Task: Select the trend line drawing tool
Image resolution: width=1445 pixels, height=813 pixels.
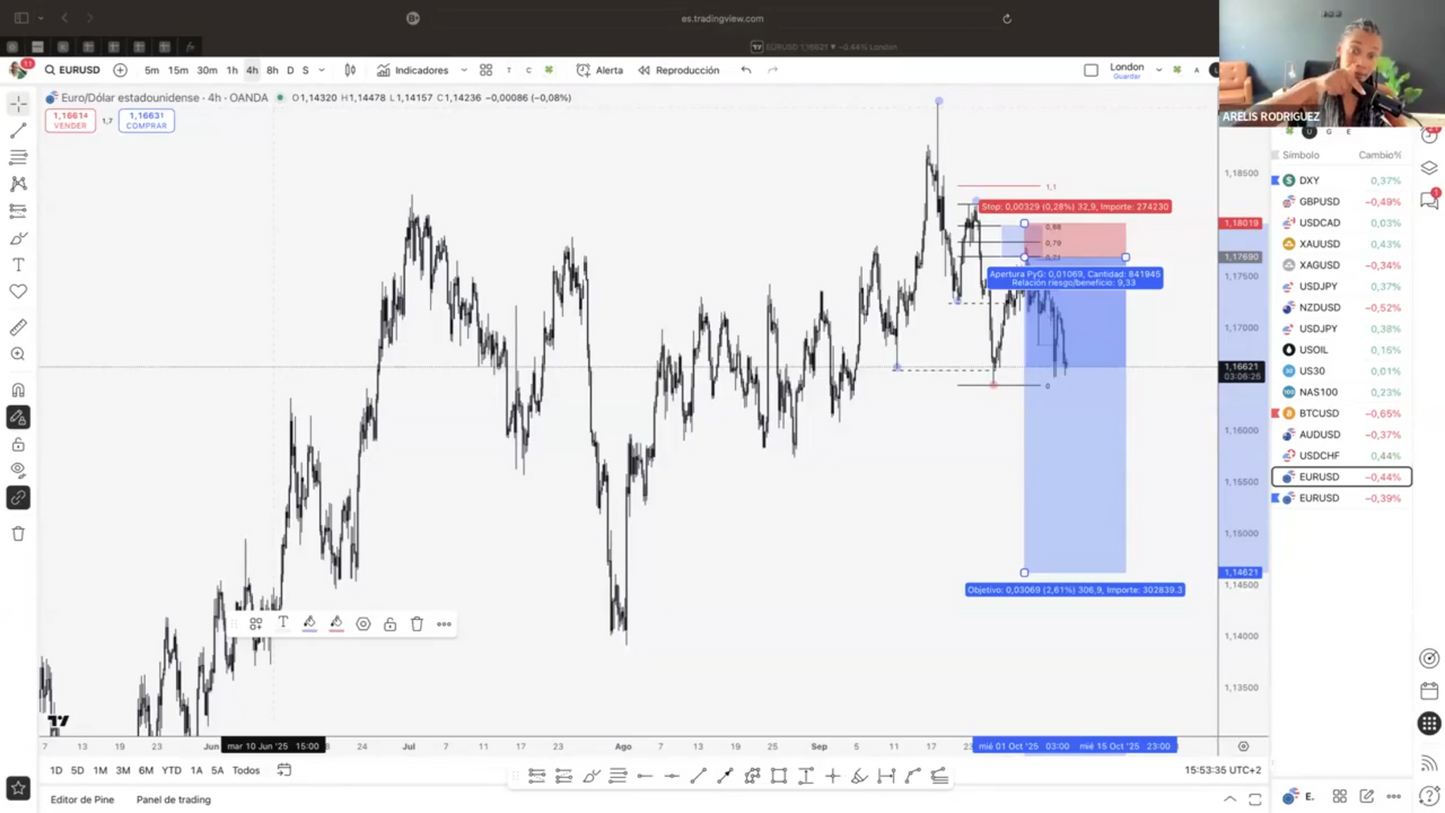Action: (x=17, y=130)
